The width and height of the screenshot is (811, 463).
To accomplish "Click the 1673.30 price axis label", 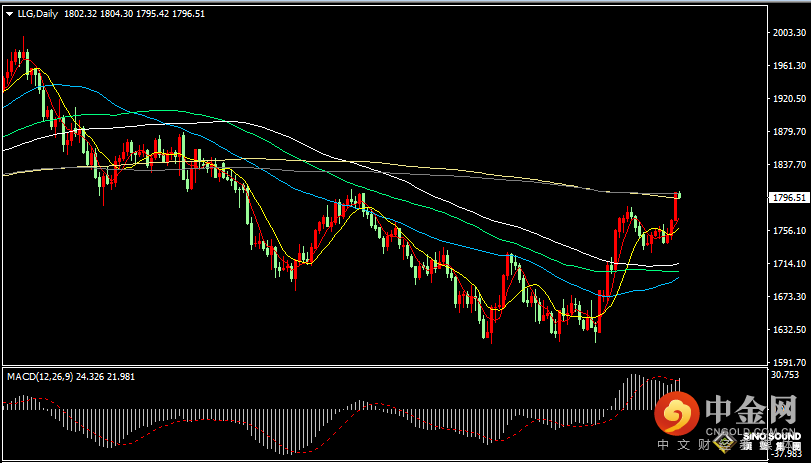I will point(789,297).
